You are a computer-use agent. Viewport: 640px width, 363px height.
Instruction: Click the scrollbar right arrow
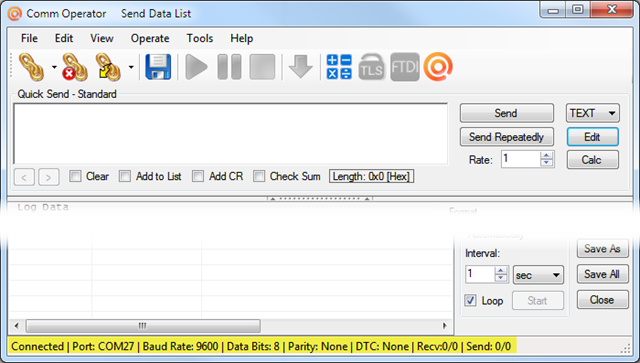(x=444, y=326)
